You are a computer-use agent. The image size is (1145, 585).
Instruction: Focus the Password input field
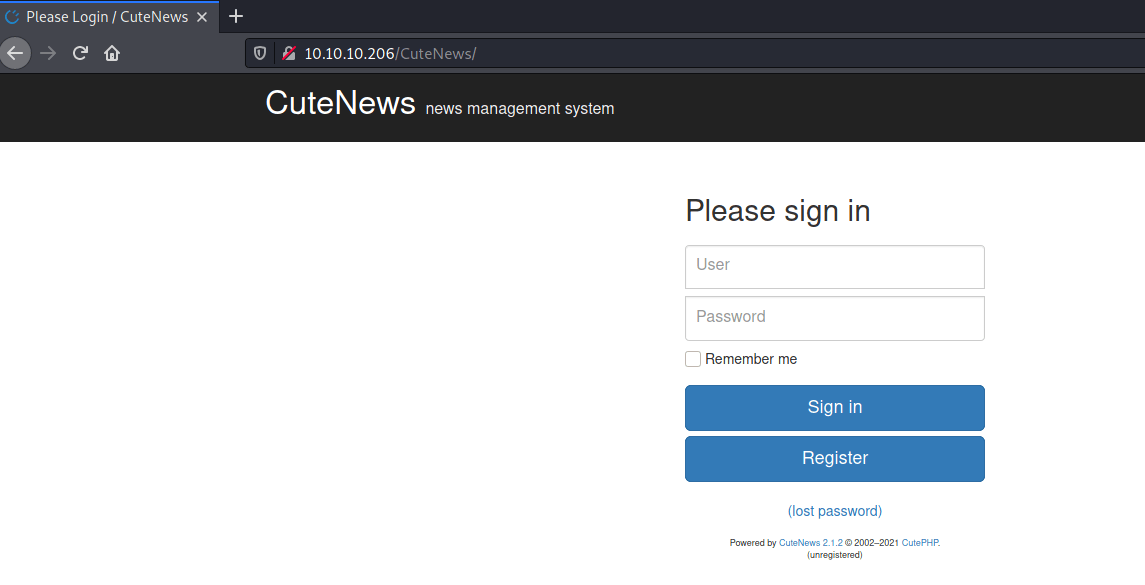pos(834,318)
